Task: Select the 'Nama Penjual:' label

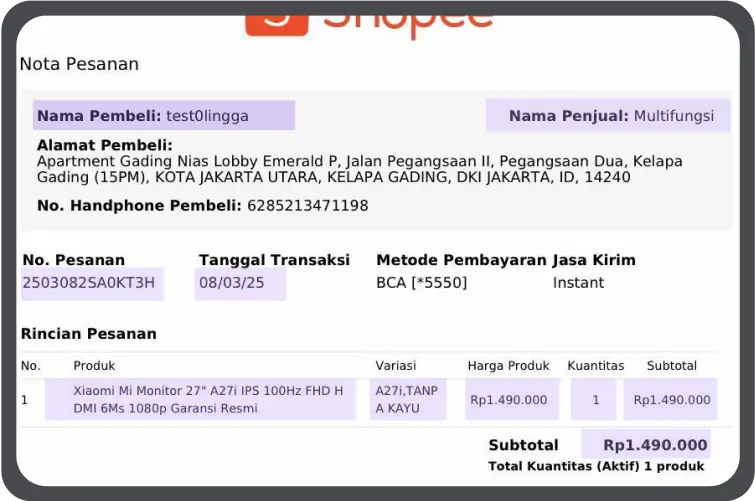Action: 569,116
